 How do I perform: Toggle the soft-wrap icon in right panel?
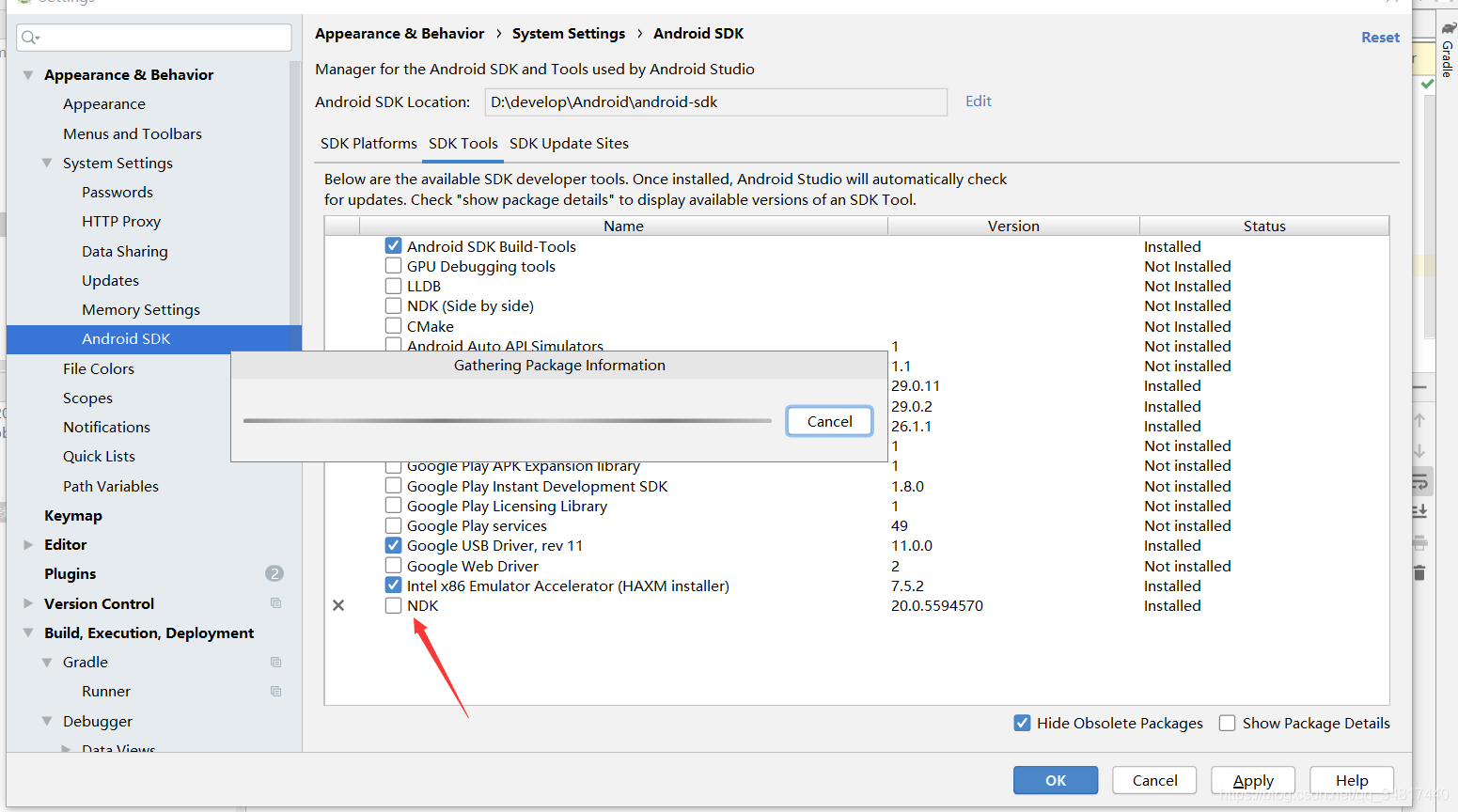click(1419, 482)
